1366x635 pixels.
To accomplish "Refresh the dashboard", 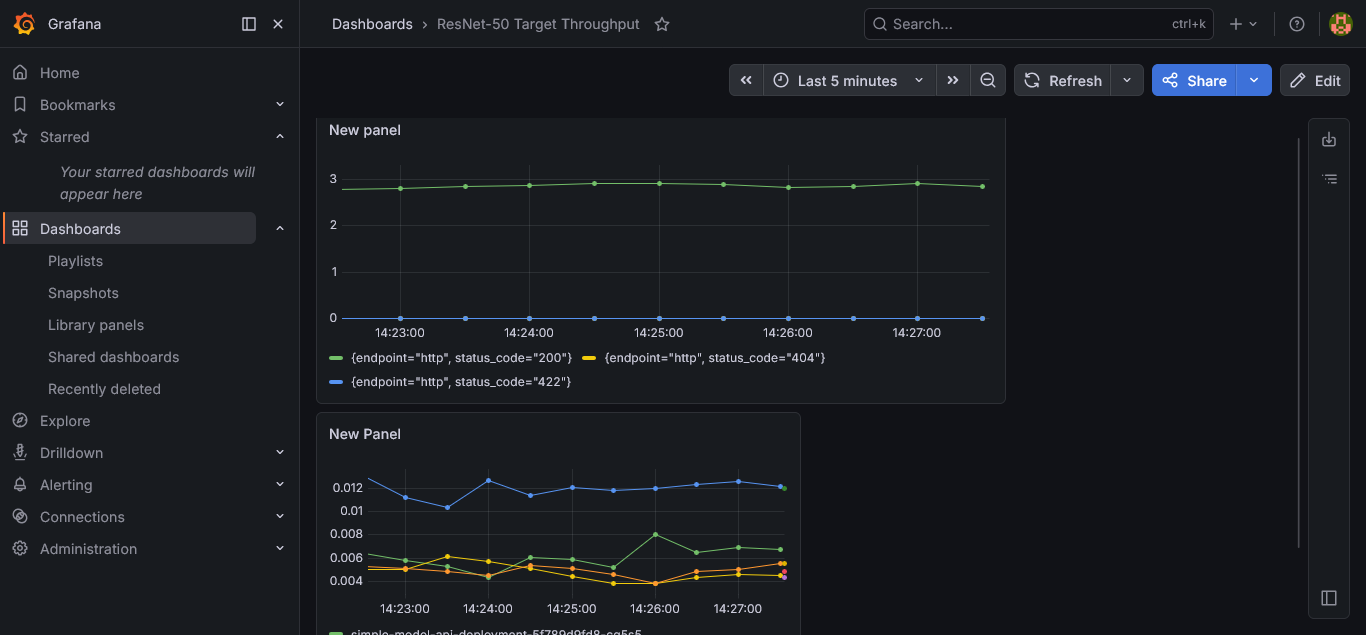I will pos(1063,81).
